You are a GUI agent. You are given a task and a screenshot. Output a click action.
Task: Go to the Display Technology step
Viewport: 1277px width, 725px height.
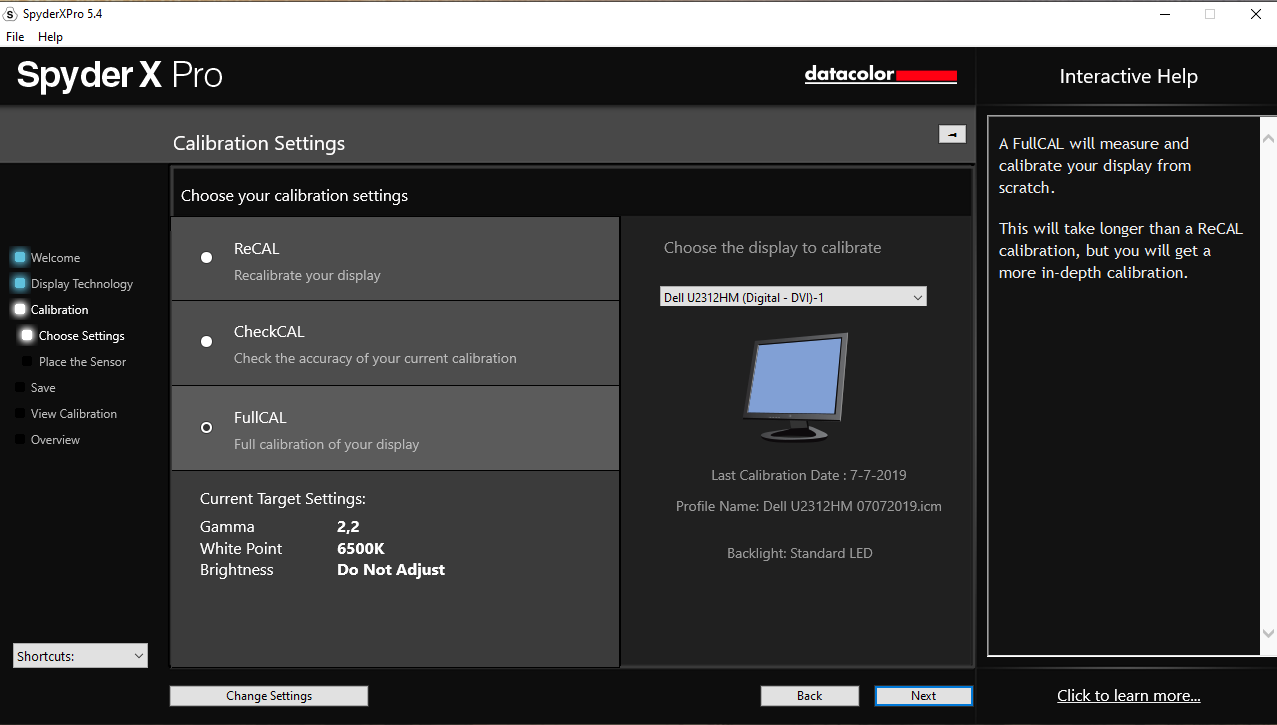82,284
